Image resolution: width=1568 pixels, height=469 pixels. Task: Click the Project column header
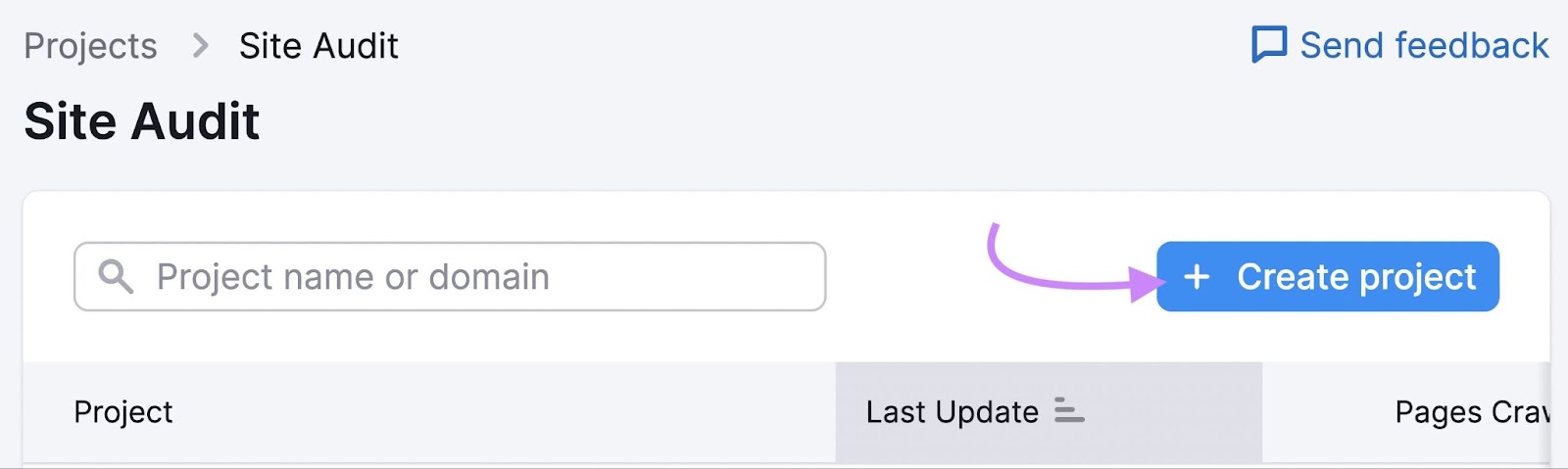(x=123, y=412)
